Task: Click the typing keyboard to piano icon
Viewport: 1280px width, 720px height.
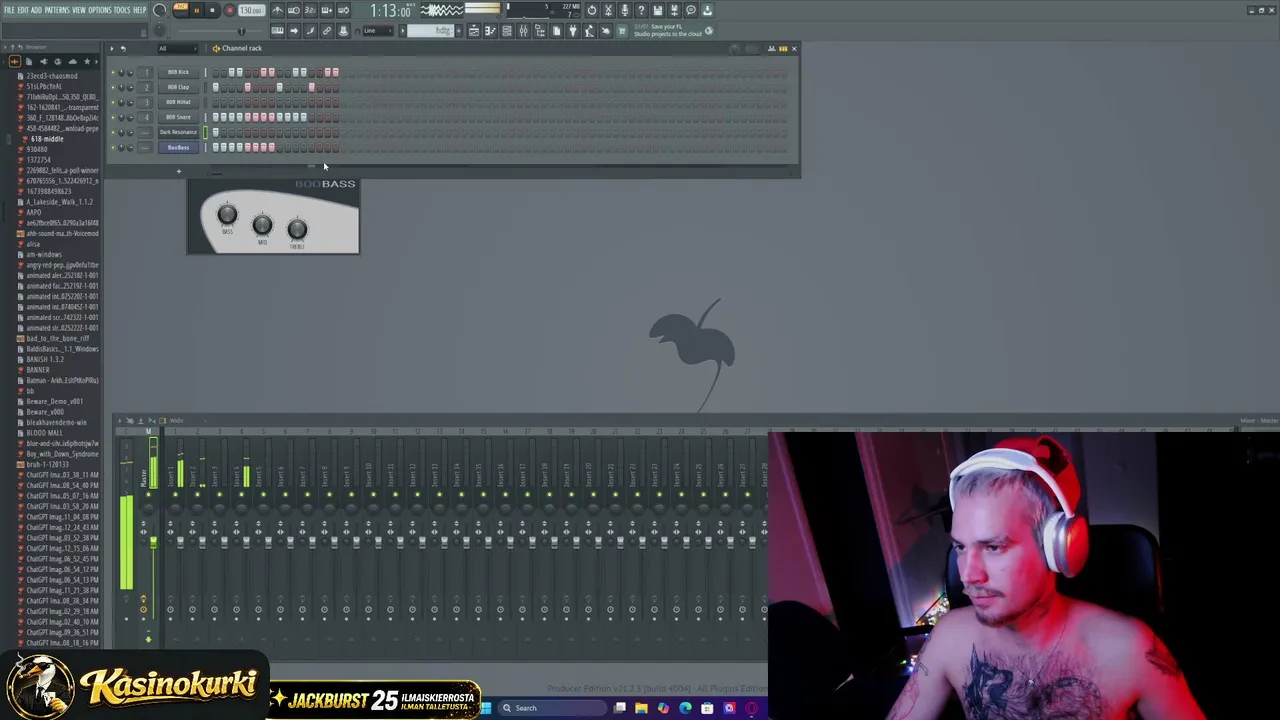Action: (277, 31)
